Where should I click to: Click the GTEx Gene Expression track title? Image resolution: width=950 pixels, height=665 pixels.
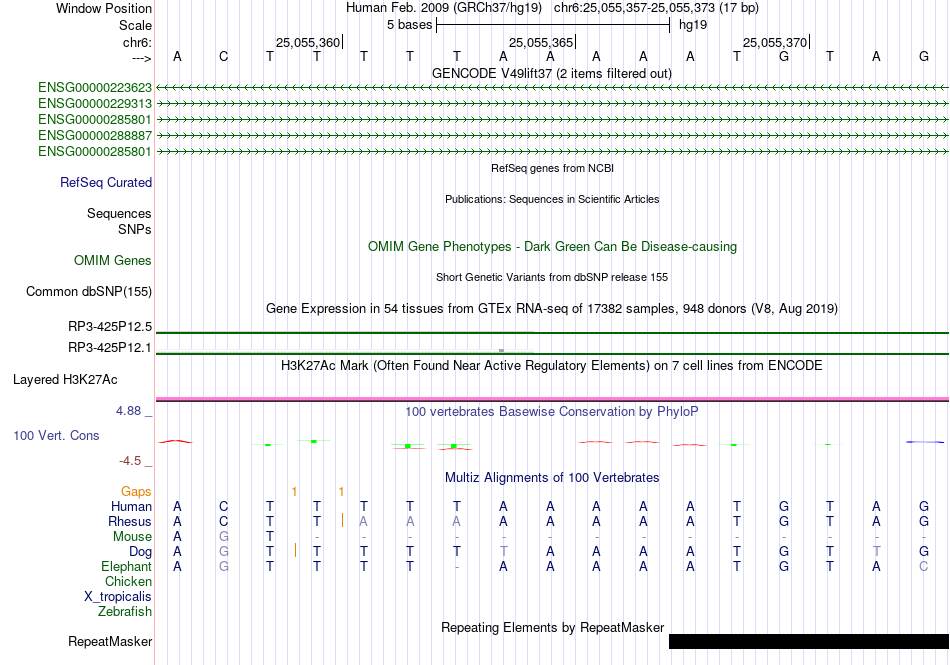pyautogui.click(x=552, y=308)
